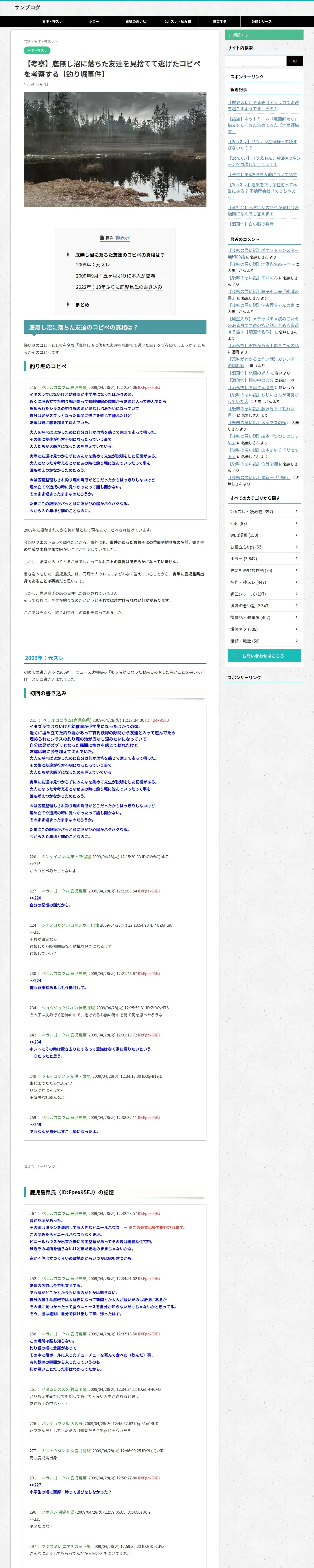Click the green 名作・神スレ category tag

coord(37,50)
